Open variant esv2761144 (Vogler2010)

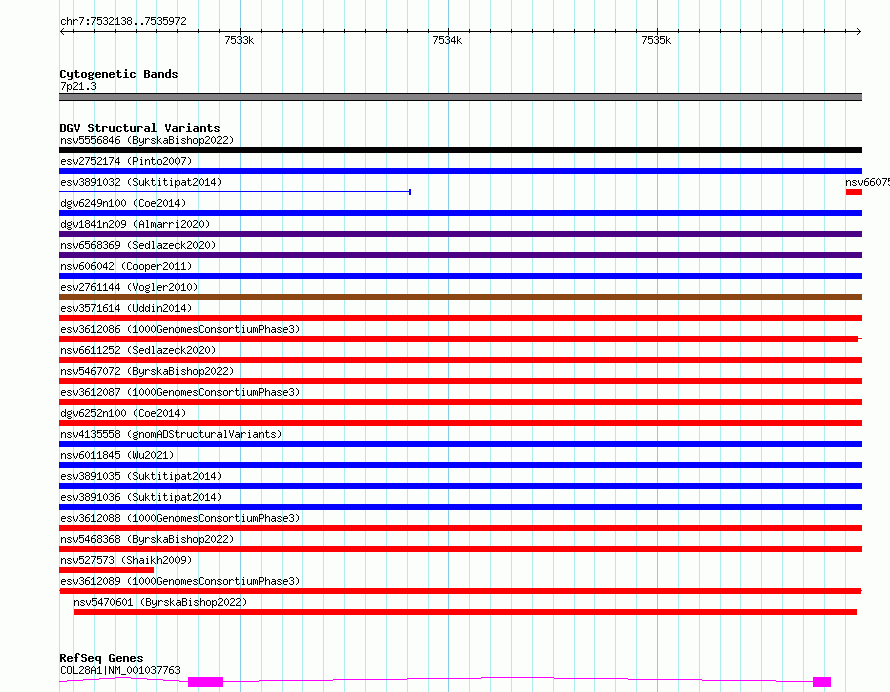click(129, 287)
